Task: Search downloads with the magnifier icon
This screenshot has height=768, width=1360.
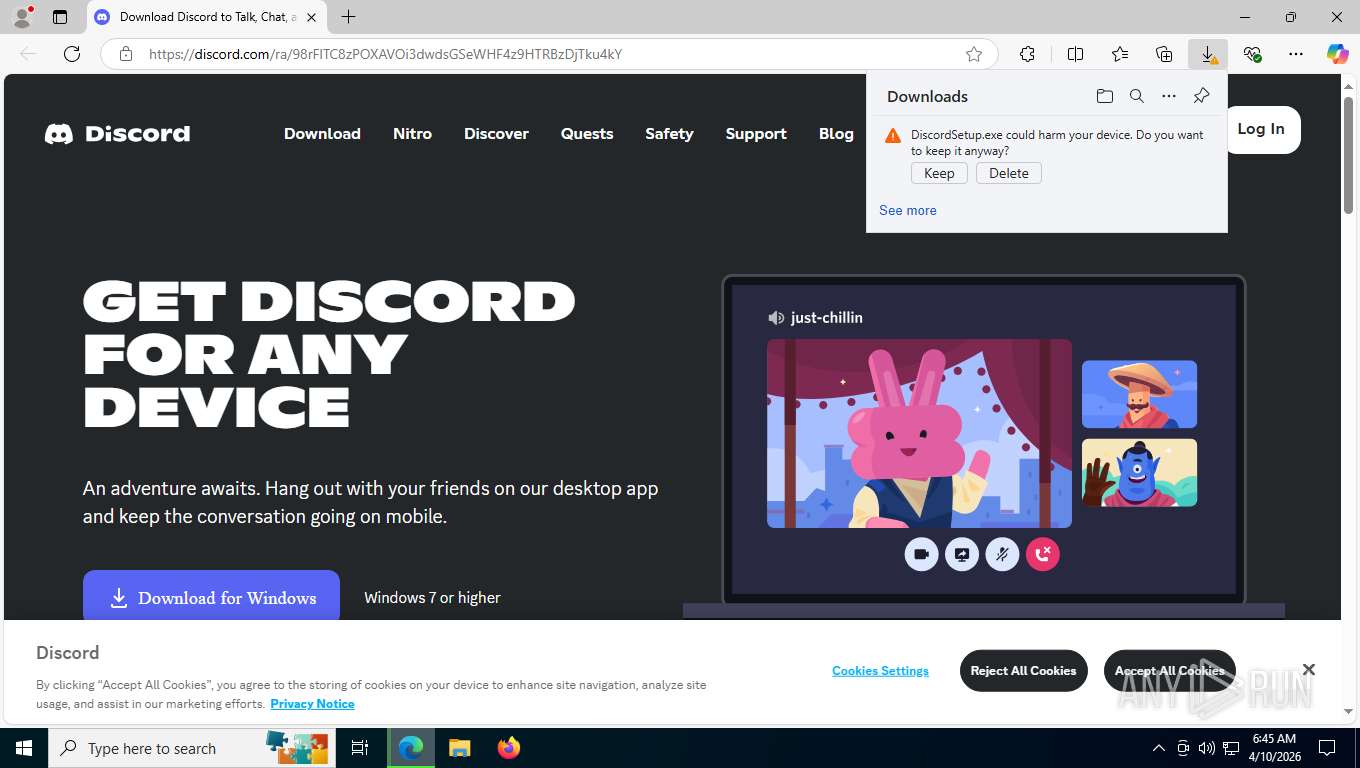Action: [1137, 96]
